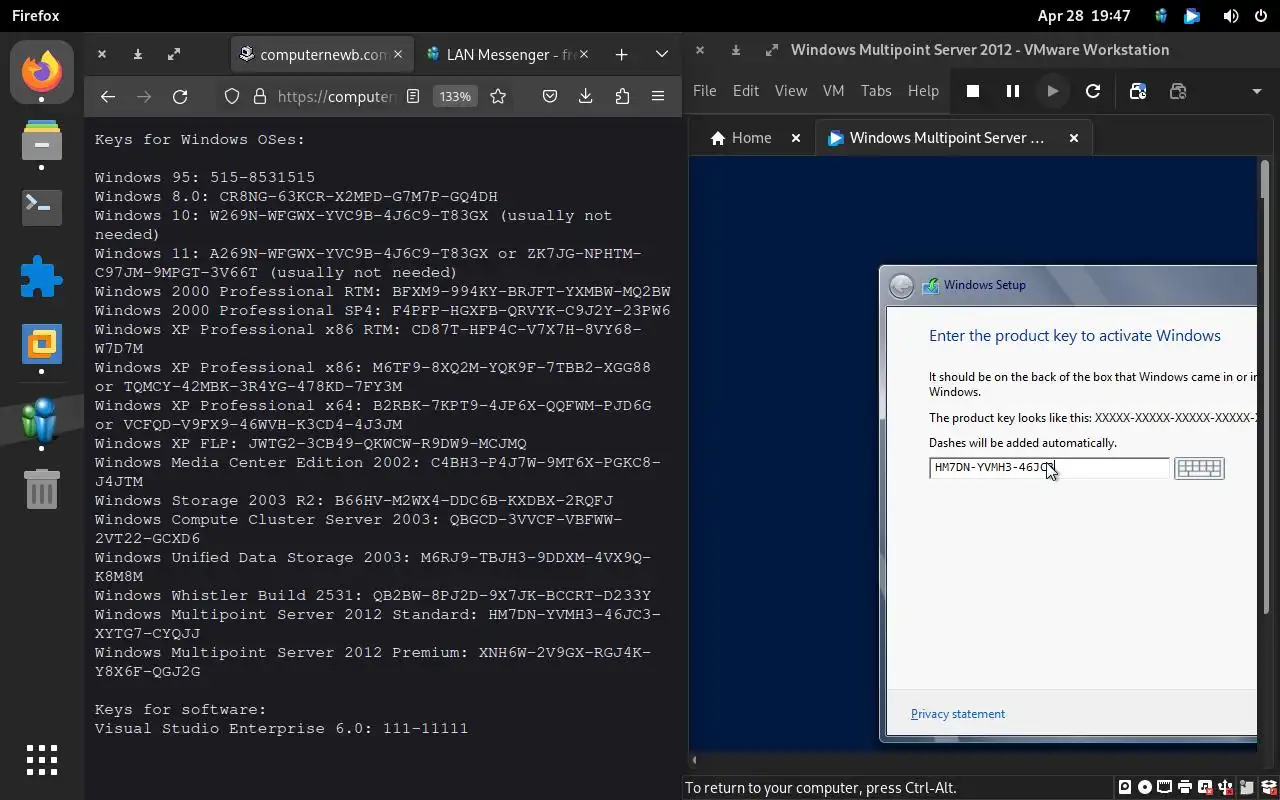Open the system power menu
The height and width of the screenshot is (800, 1280).
tap(1260, 16)
